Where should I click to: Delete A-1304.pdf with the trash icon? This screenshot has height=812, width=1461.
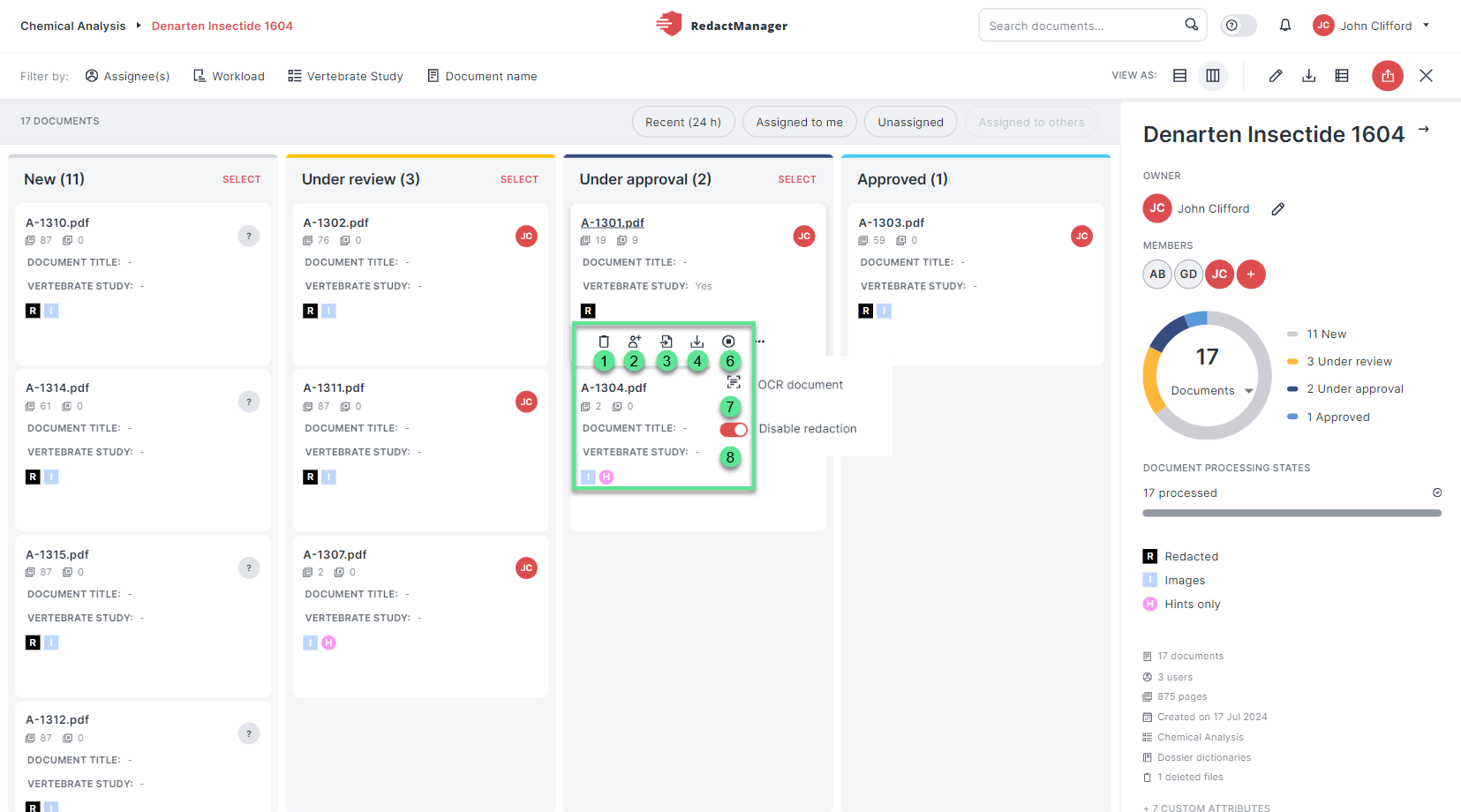tap(604, 342)
